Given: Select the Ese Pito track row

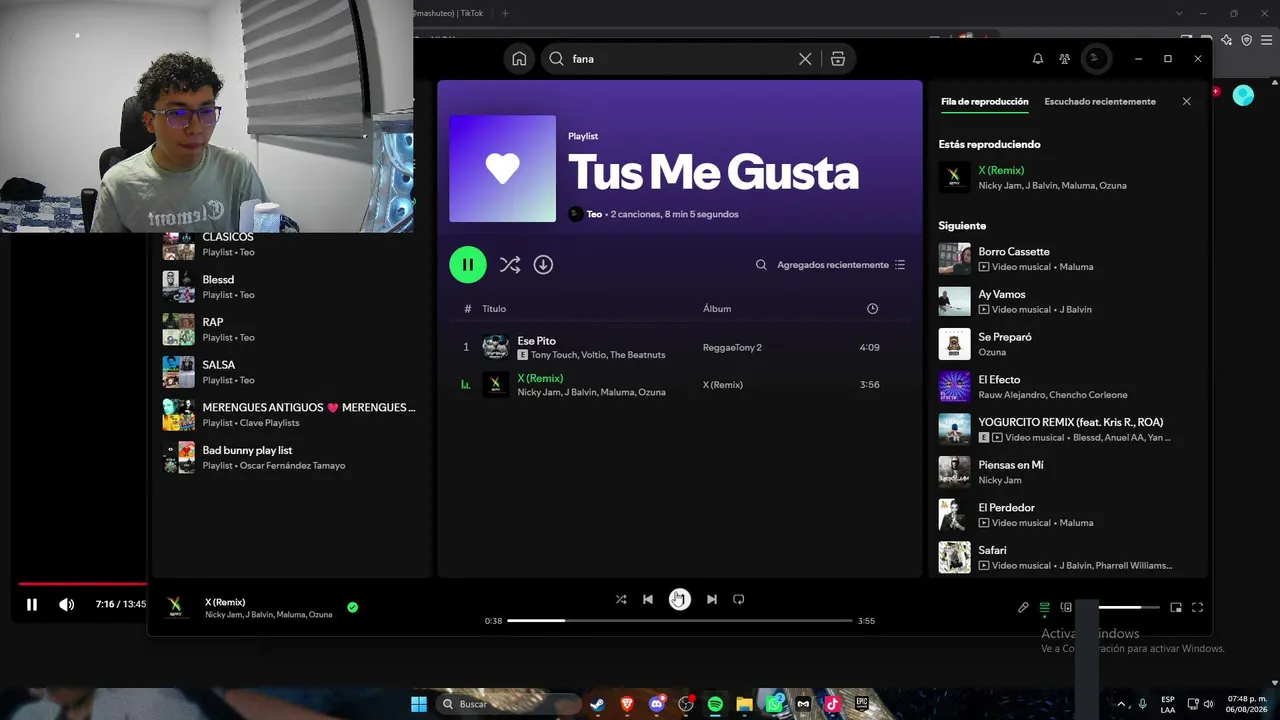Looking at the screenshot, I should coord(680,348).
